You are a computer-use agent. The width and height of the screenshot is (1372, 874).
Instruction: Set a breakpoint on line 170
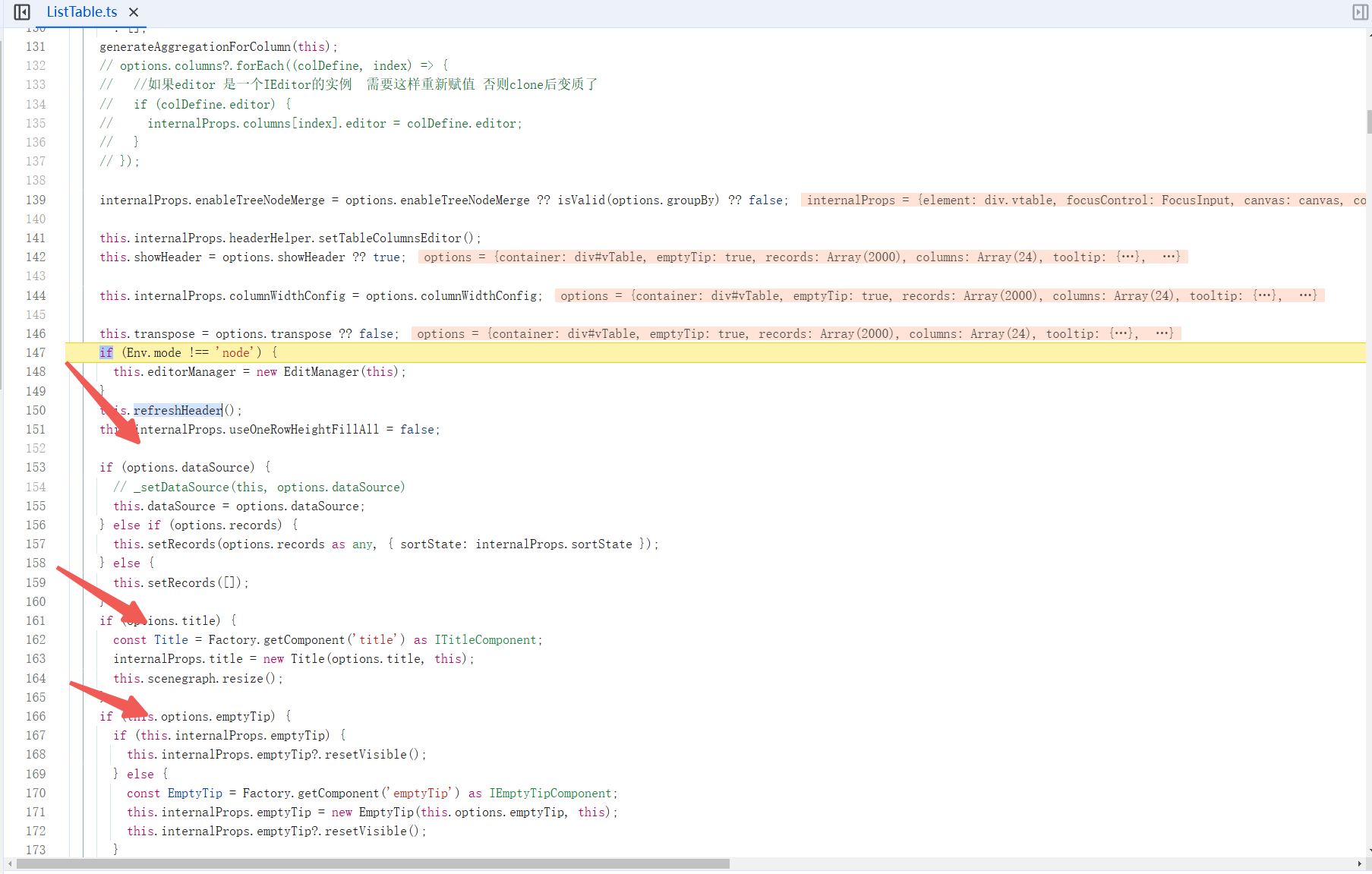click(36, 793)
